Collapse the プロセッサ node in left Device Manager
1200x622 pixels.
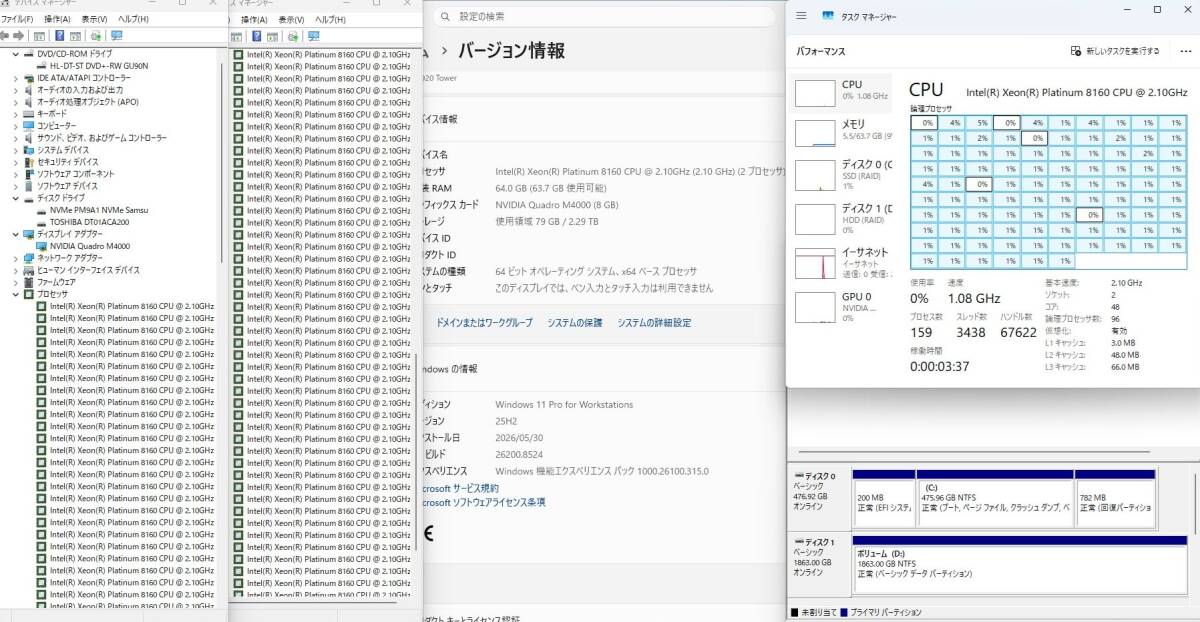click(15, 294)
